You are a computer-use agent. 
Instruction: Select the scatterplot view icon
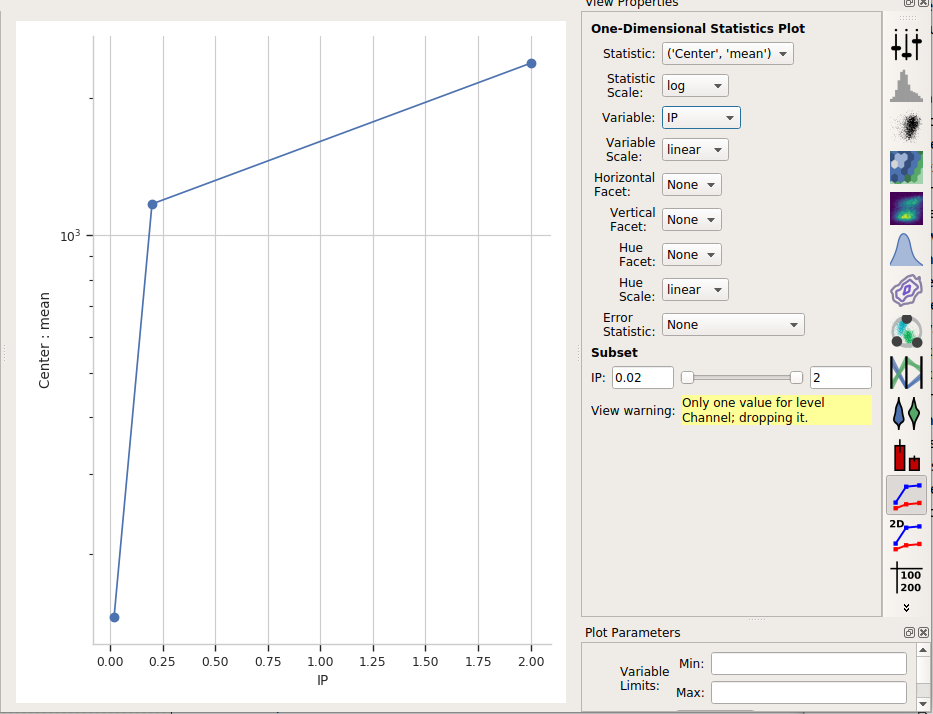click(906, 127)
